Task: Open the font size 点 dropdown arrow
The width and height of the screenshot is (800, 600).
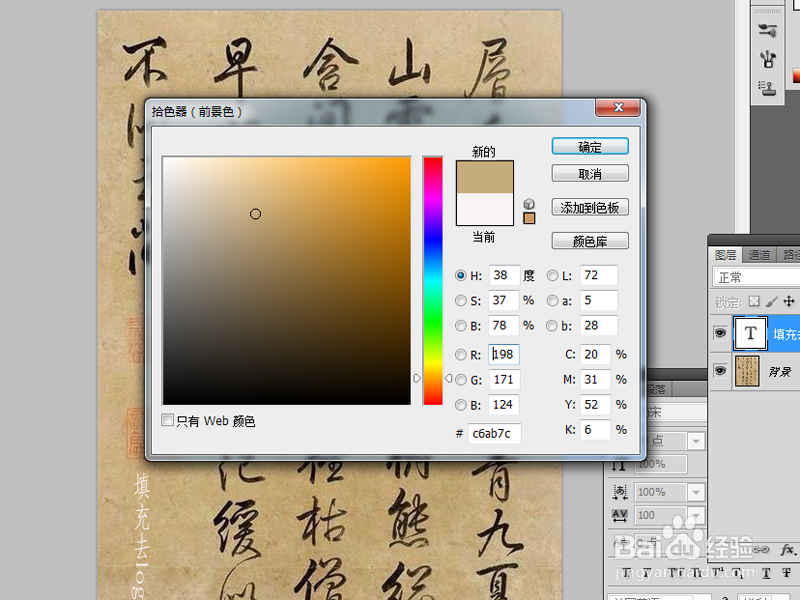Action: tap(696, 441)
